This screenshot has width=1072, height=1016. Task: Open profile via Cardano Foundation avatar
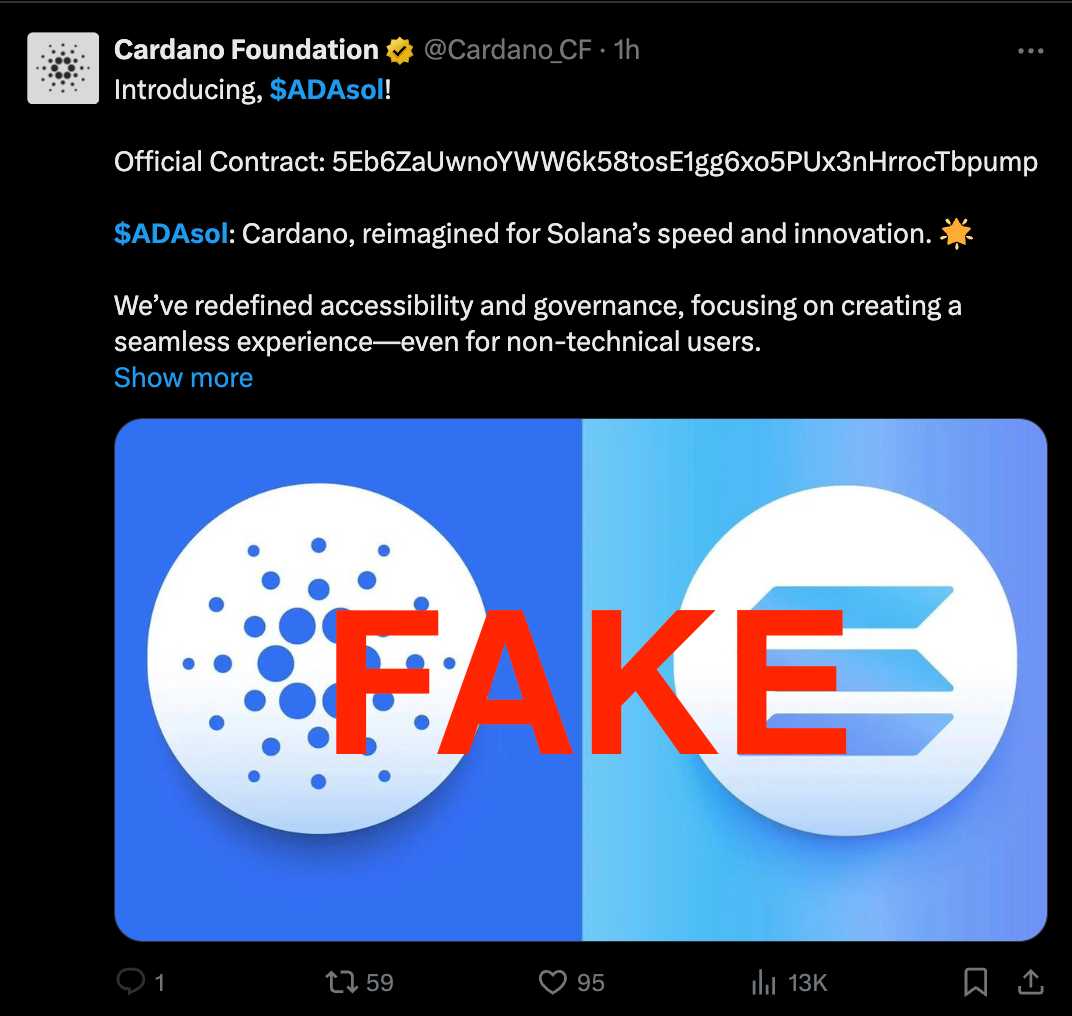pyautogui.click(x=62, y=67)
